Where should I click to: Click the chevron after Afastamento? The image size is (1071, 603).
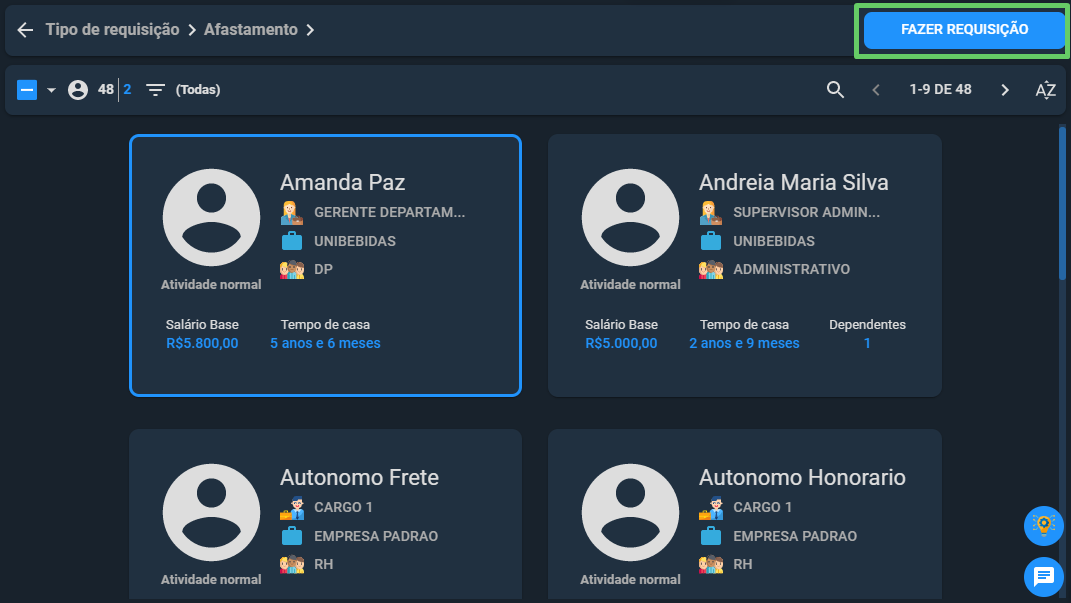click(310, 30)
